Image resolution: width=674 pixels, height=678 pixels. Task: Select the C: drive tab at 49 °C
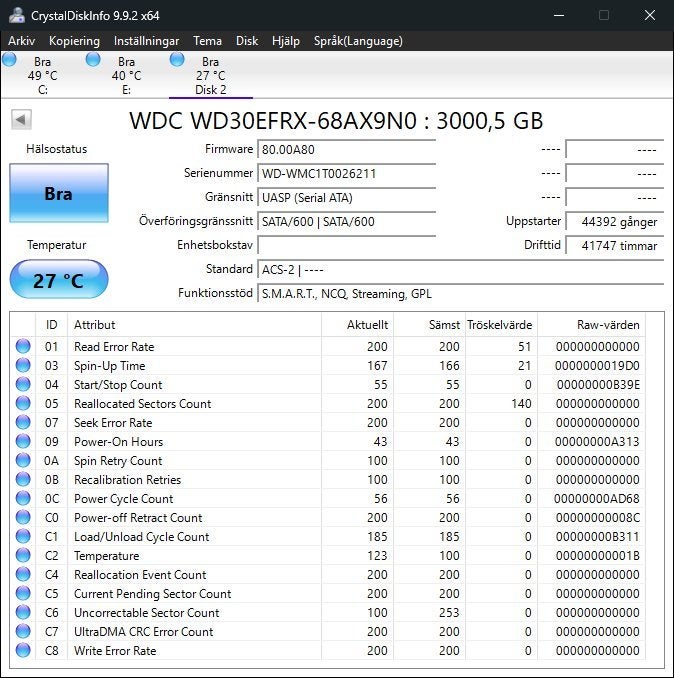click(42, 75)
